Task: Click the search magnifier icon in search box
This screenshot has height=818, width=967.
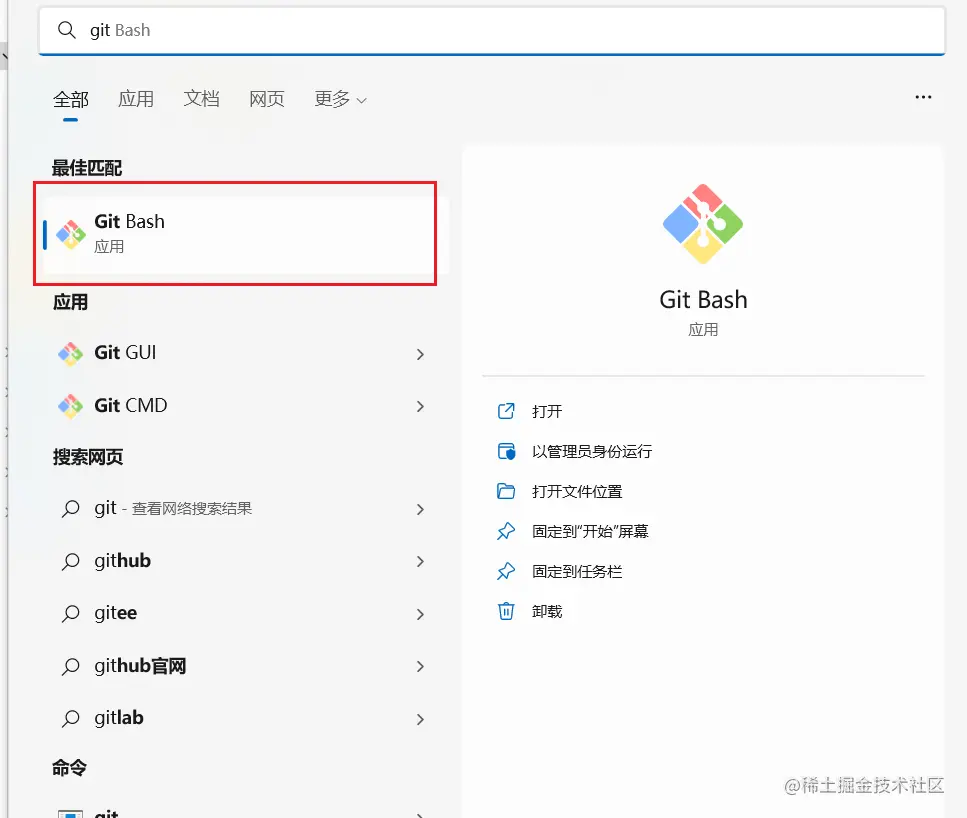Action: 67,30
